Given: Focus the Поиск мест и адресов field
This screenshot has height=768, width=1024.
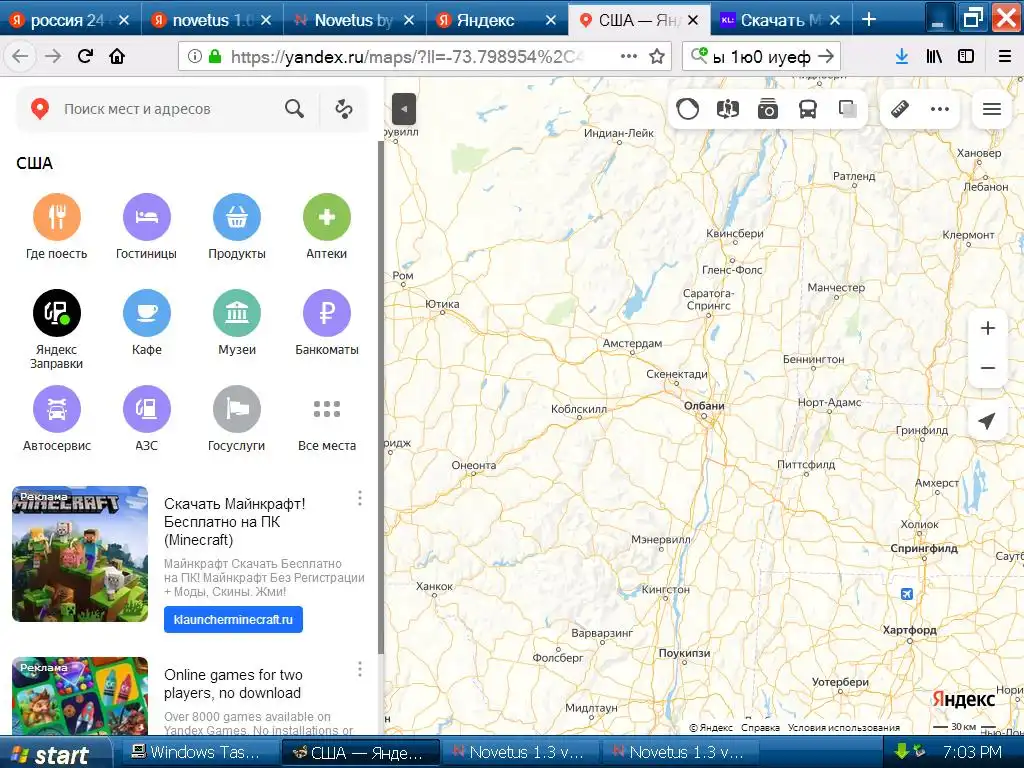Looking at the screenshot, I should (170, 109).
